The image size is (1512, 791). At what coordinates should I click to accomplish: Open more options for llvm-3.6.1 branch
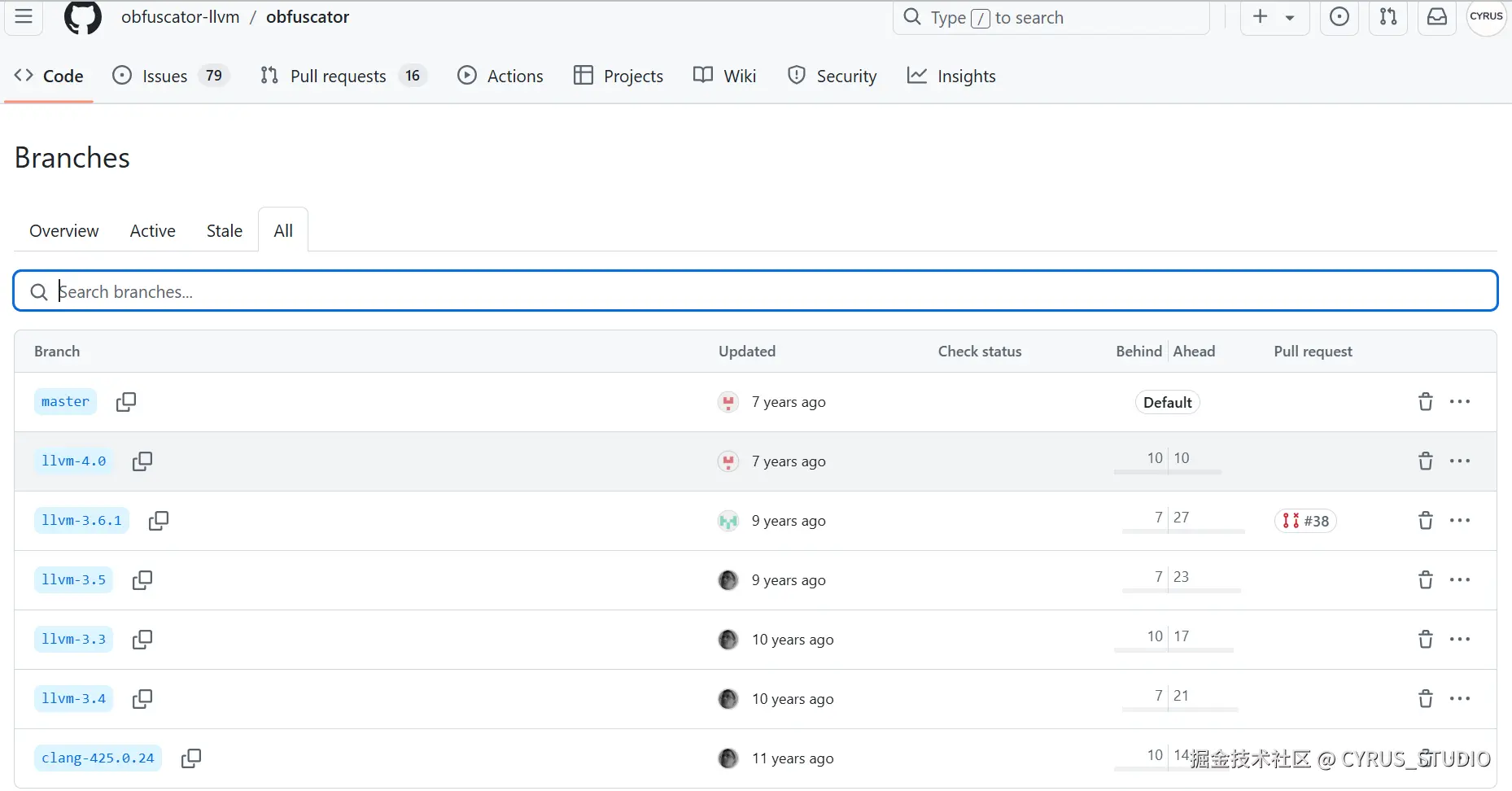pos(1460,521)
